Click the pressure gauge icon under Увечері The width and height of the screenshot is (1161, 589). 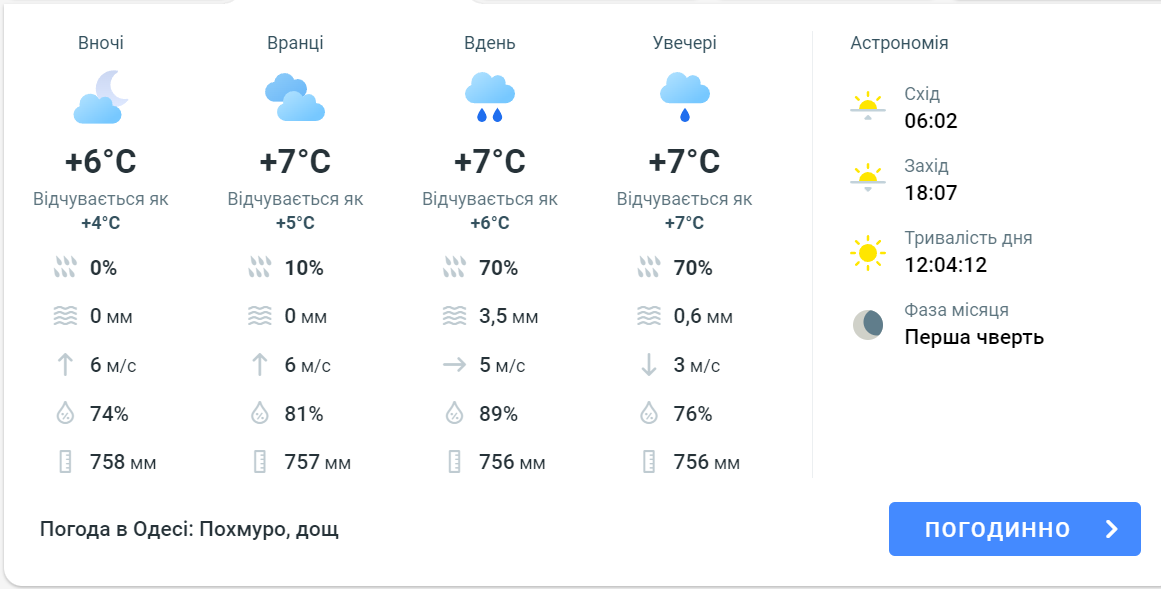pos(649,462)
